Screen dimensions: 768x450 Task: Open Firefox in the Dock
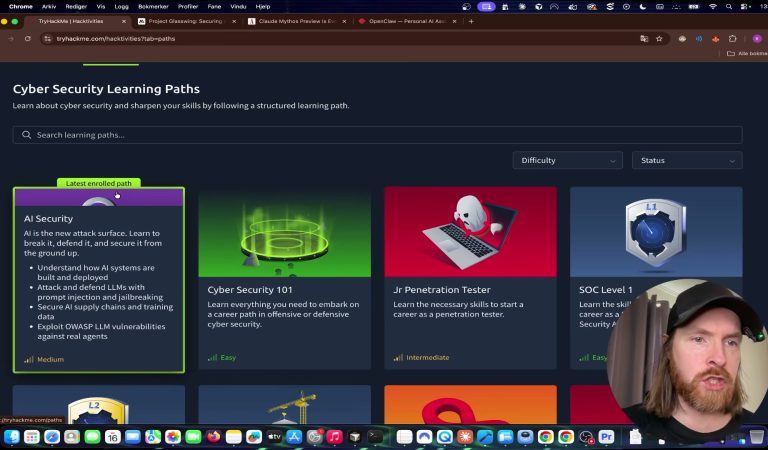tap(214, 436)
